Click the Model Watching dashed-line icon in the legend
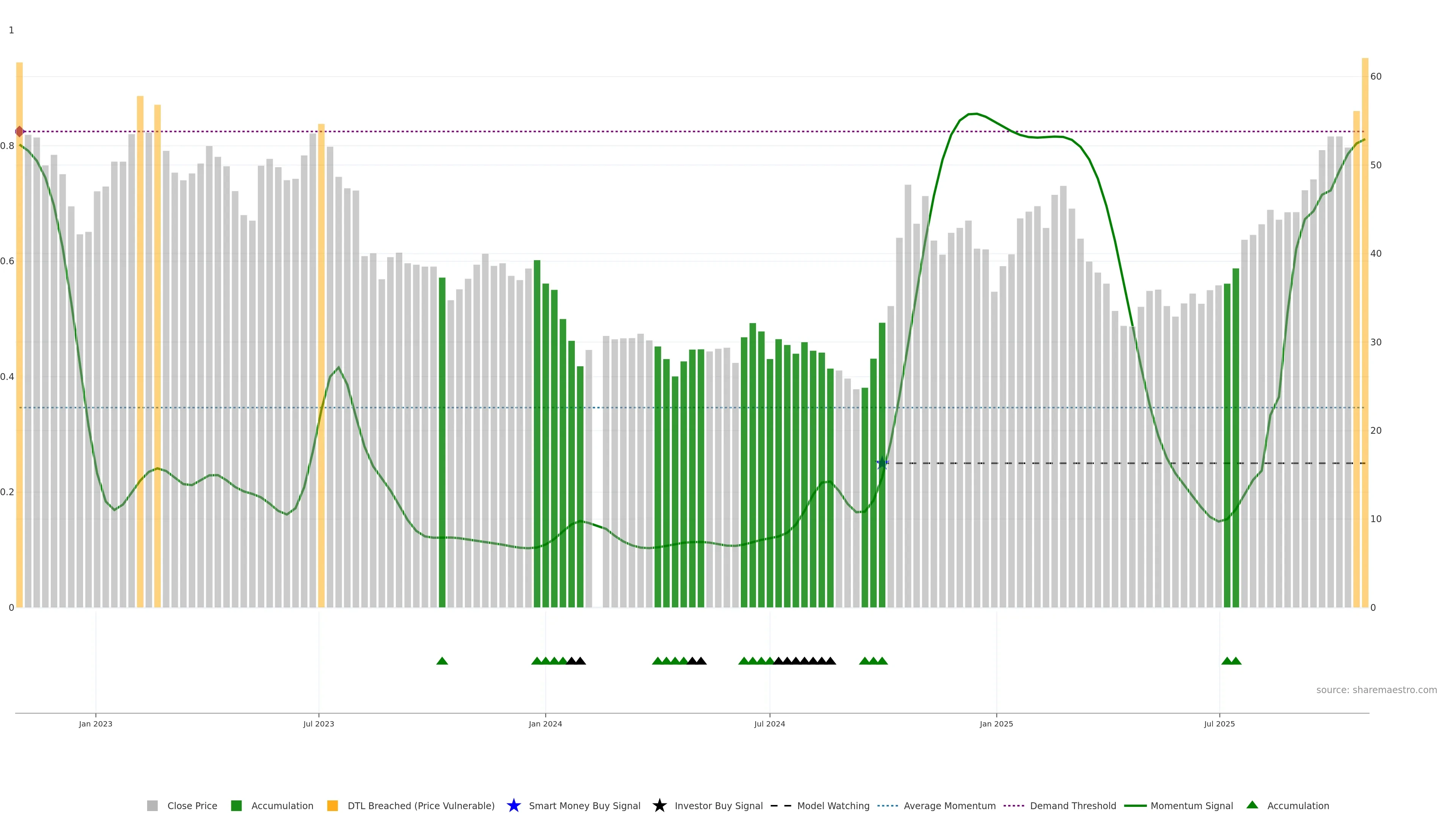Image resolution: width=1456 pixels, height=819 pixels. coord(781,805)
